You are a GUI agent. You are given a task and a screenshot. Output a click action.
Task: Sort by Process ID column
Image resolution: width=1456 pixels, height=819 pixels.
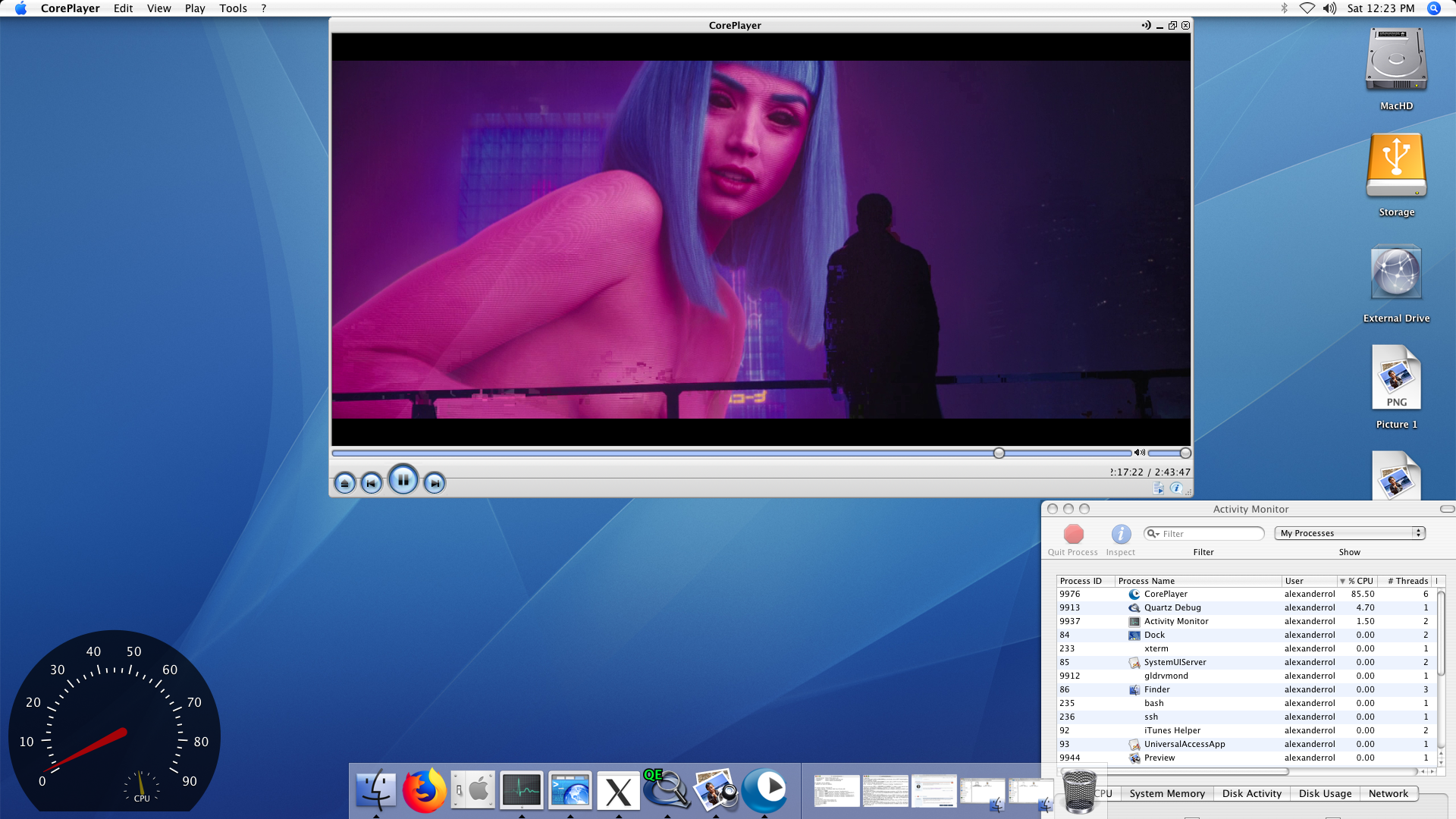click(x=1085, y=581)
